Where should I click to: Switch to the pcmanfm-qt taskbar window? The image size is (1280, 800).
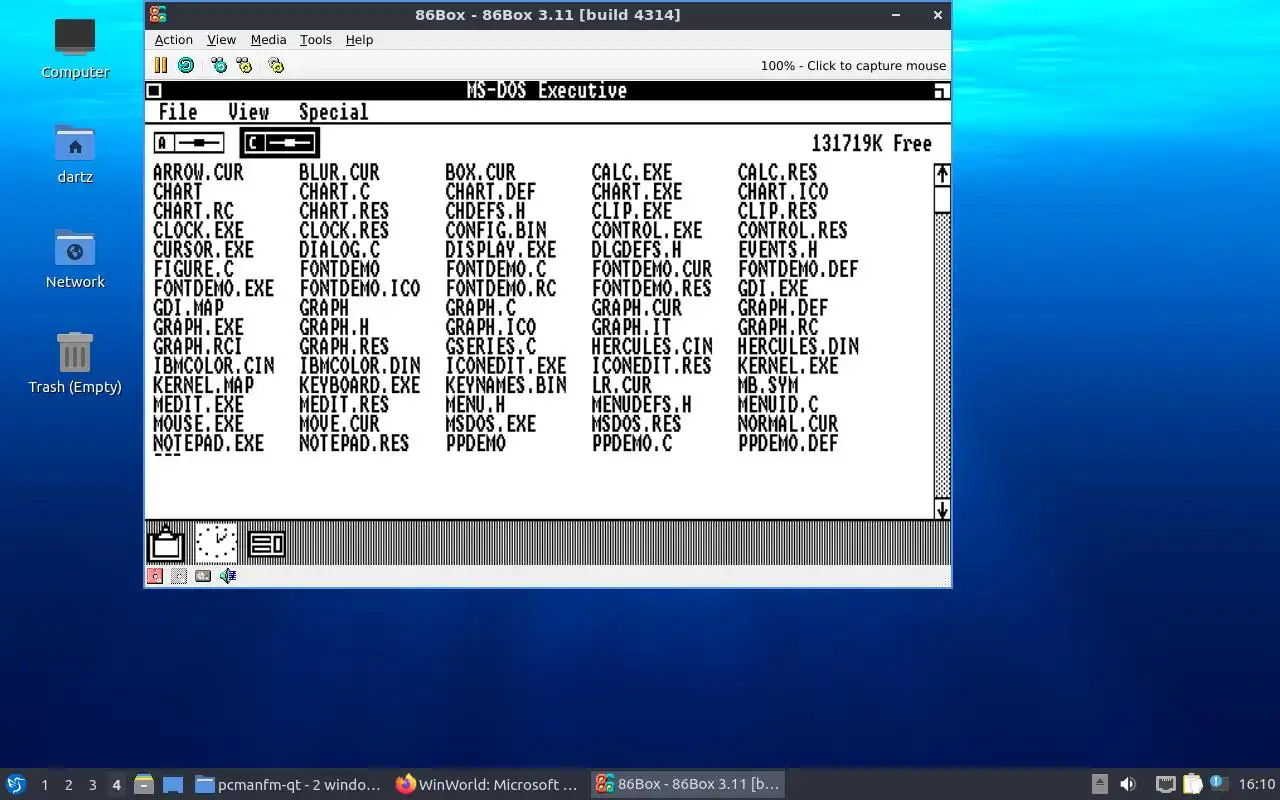(x=288, y=784)
